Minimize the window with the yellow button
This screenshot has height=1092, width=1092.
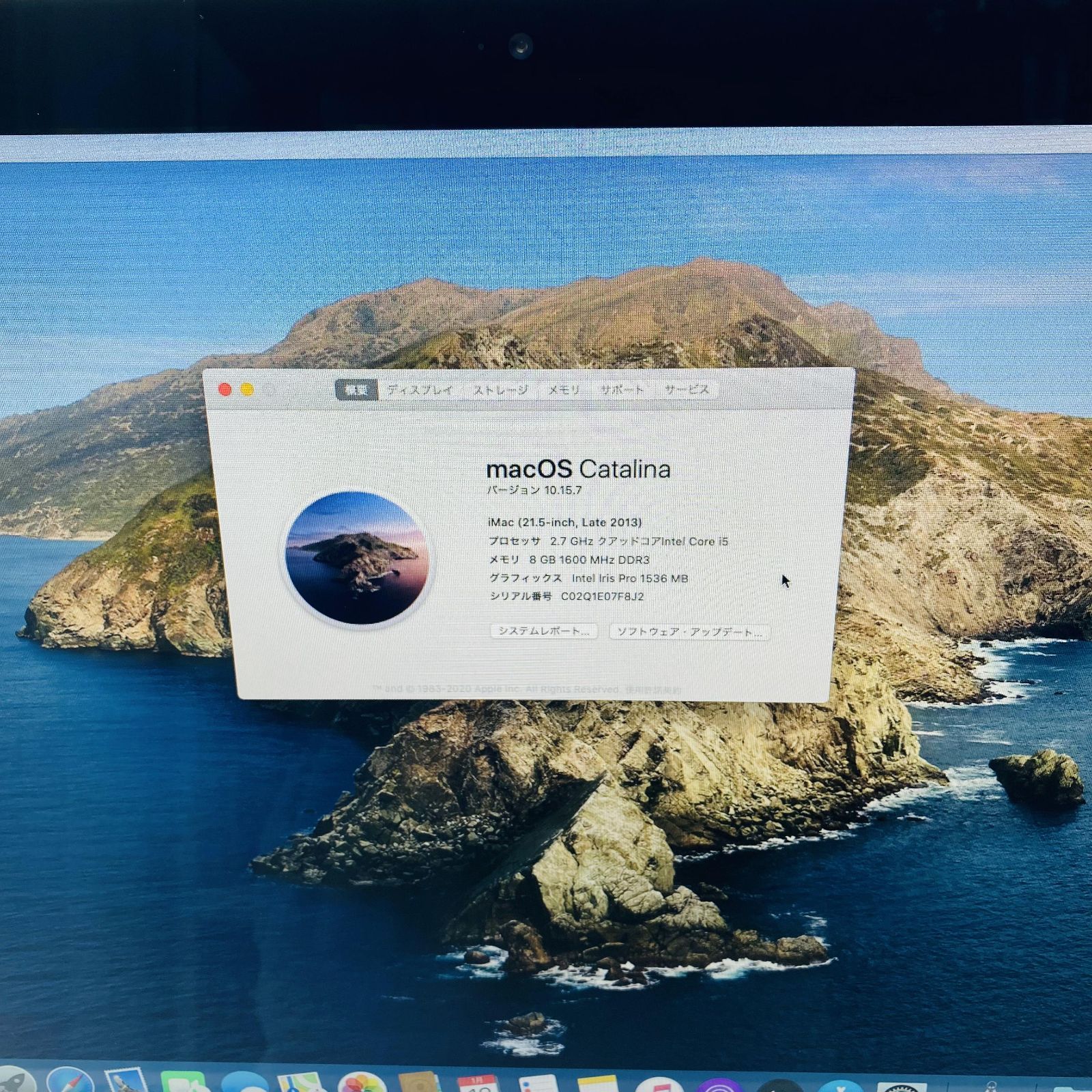coord(247,389)
